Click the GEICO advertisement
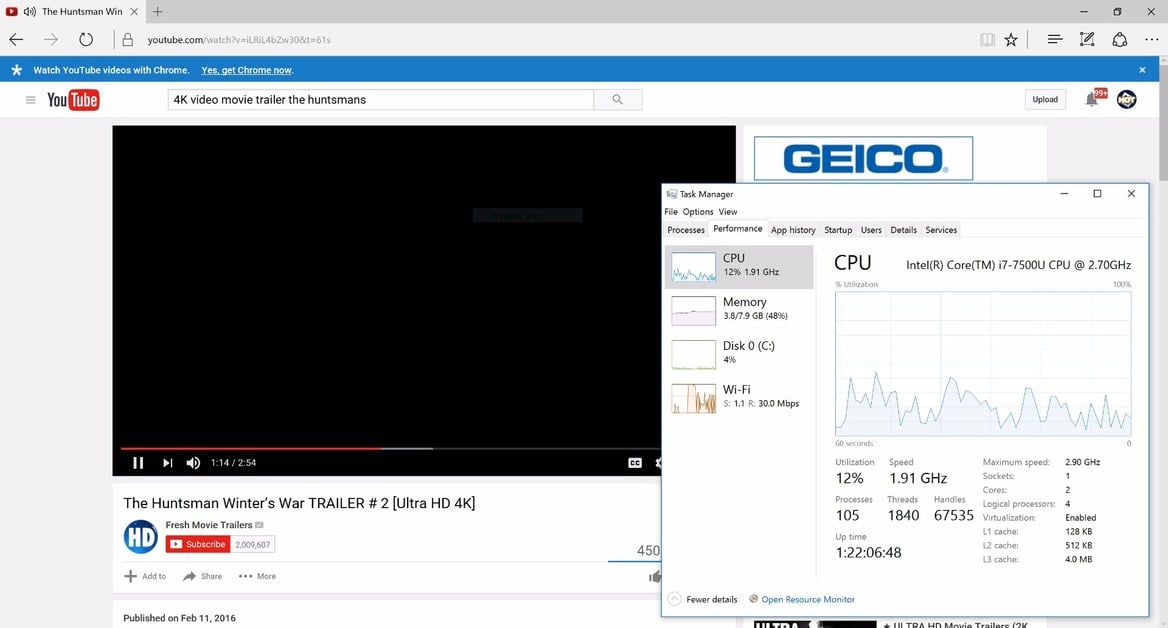1168x628 pixels. point(863,158)
